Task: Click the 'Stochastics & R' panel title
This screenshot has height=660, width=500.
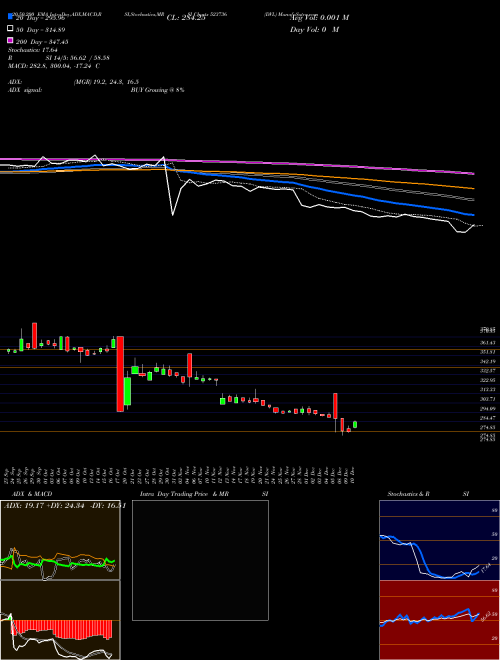Action: click(408, 494)
